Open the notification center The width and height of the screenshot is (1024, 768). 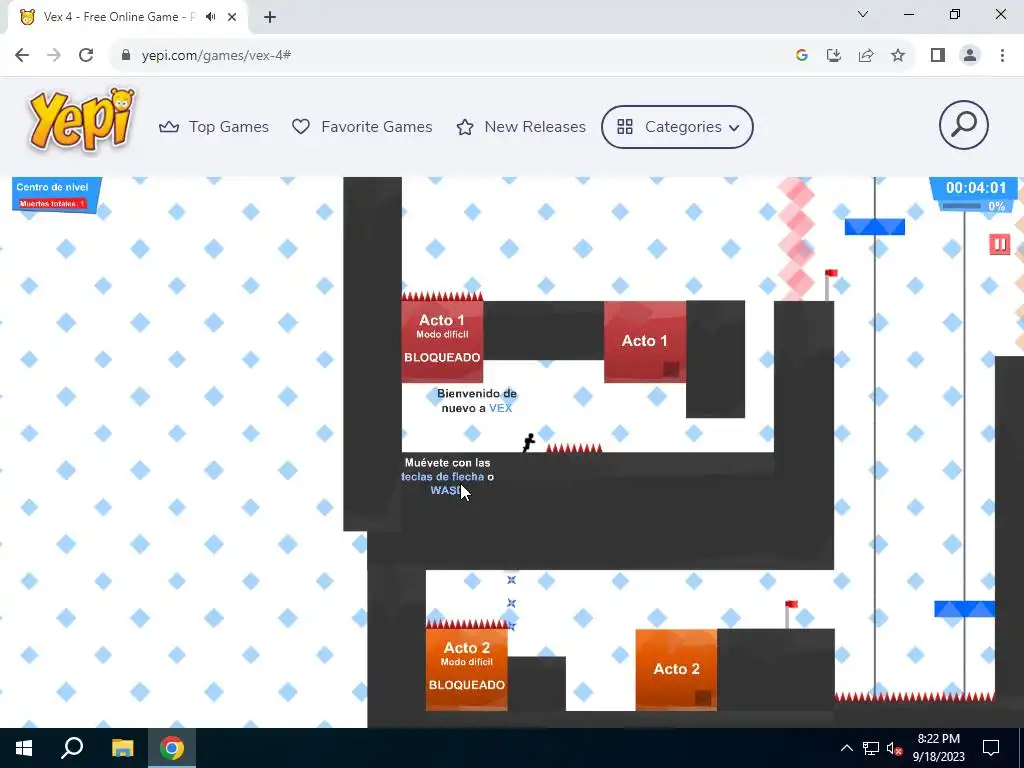pos(991,748)
